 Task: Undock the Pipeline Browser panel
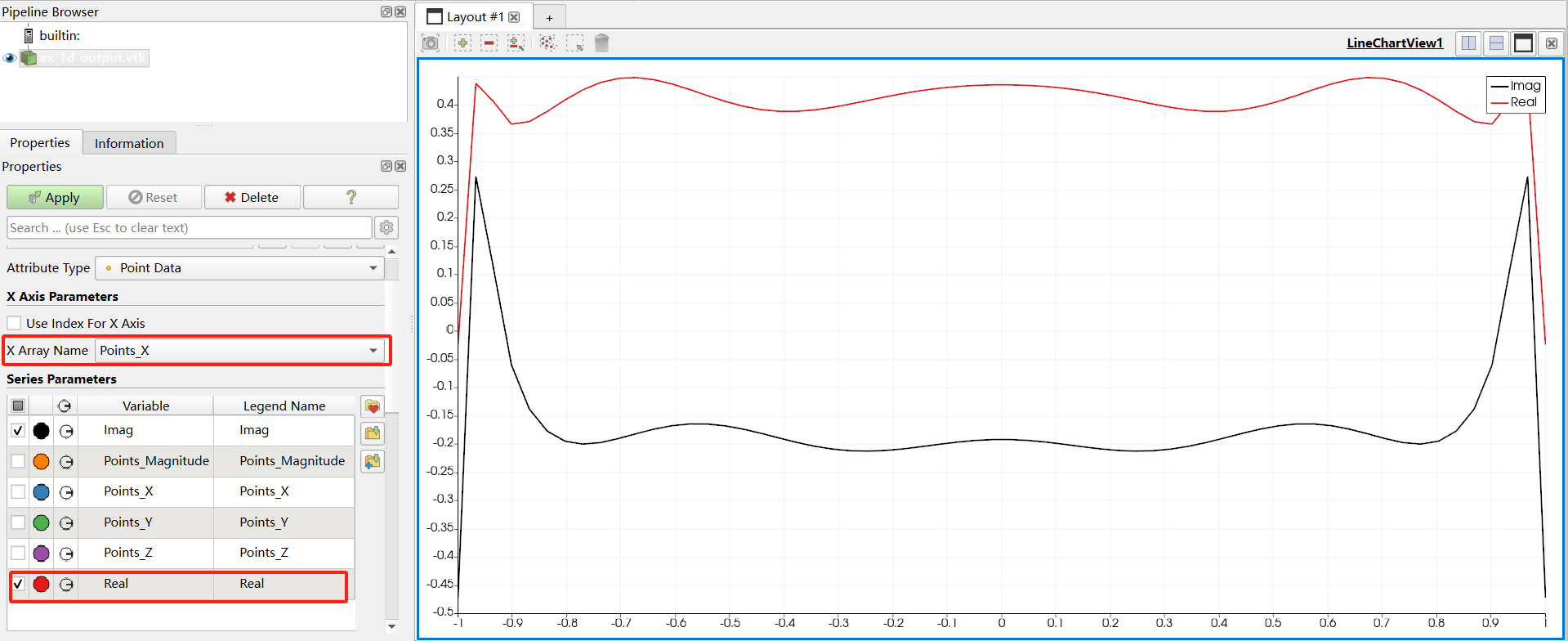point(386,11)
